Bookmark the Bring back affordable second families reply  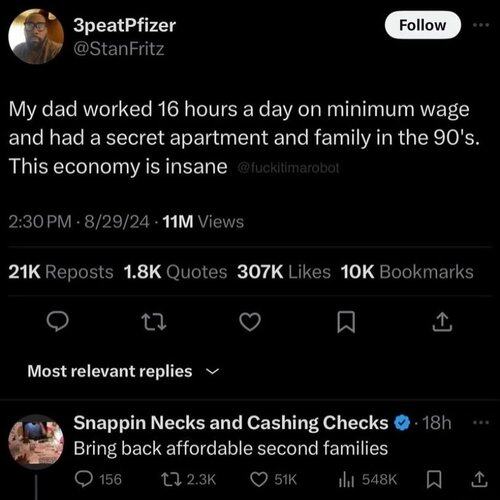[x=434, y=479]
